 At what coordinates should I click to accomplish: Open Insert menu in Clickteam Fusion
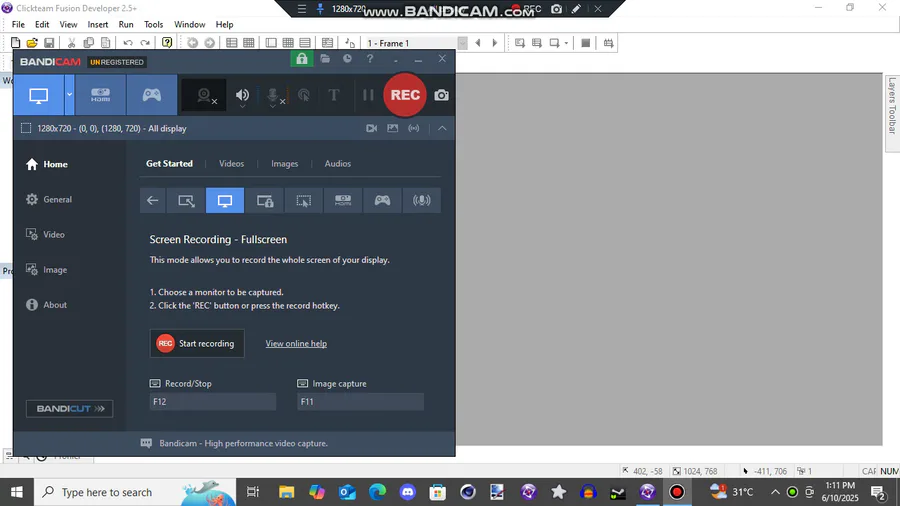[98, 25]
